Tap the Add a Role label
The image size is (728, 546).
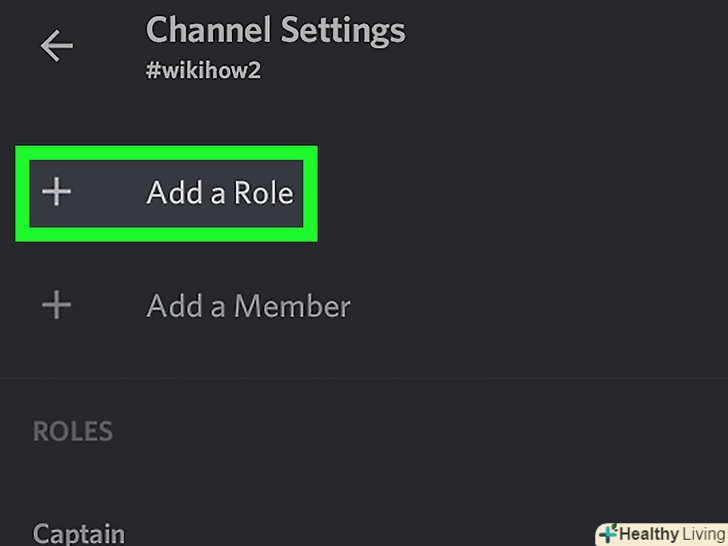(220, 192)
